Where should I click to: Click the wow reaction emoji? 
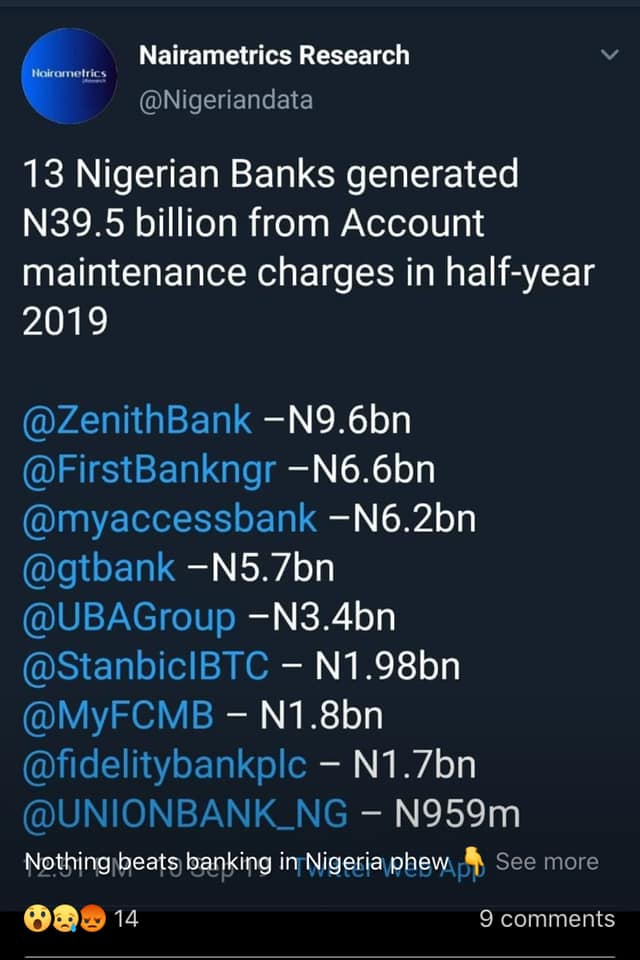pos(35,918)
